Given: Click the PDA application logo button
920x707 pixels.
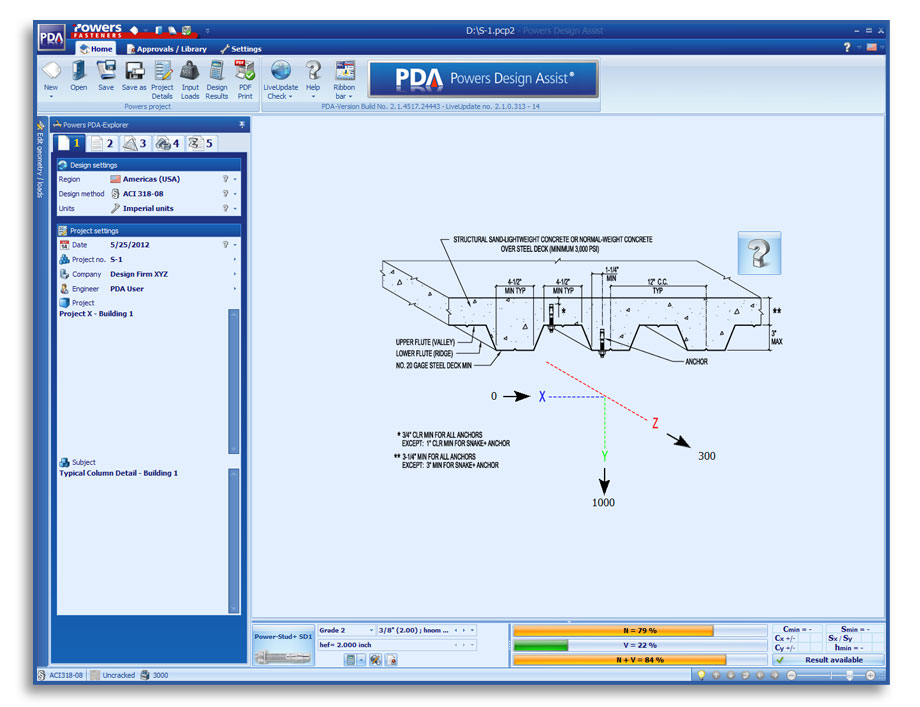Looking at the screenshot, I should pos(52,38).
